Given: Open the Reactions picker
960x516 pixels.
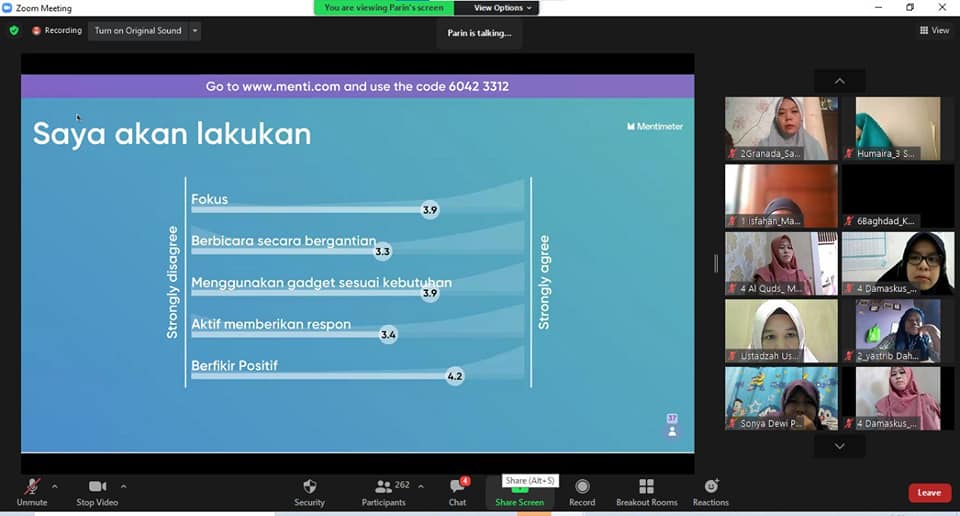Looking at the screenshot, I should tap(711, 489).
